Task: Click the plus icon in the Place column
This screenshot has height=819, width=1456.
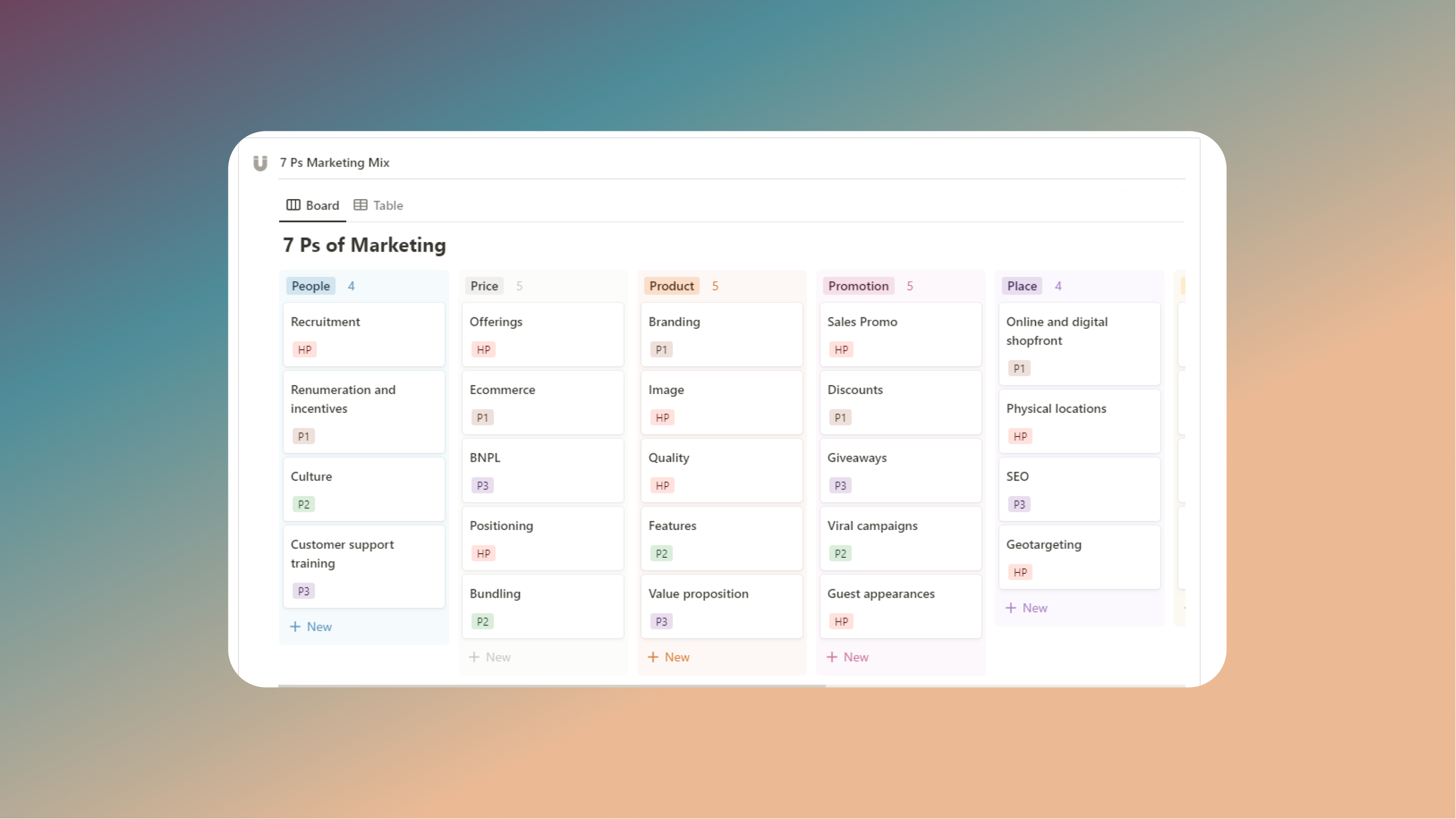Action: click(x=1011, y=608)
